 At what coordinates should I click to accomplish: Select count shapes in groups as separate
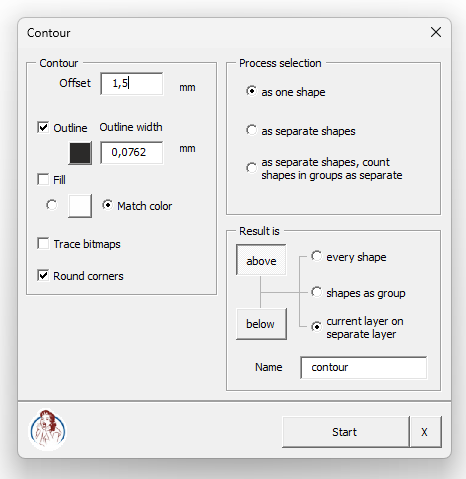click(x=251, y=168)
